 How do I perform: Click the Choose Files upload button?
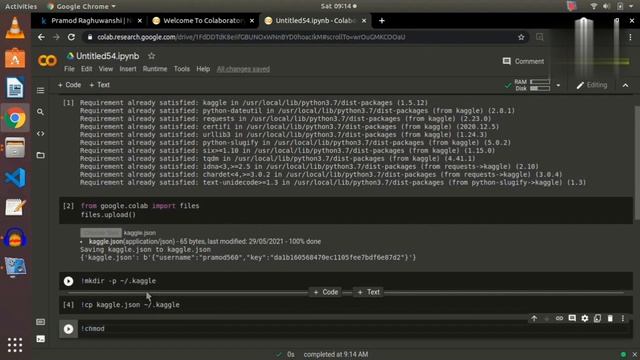tap(101, 233)
